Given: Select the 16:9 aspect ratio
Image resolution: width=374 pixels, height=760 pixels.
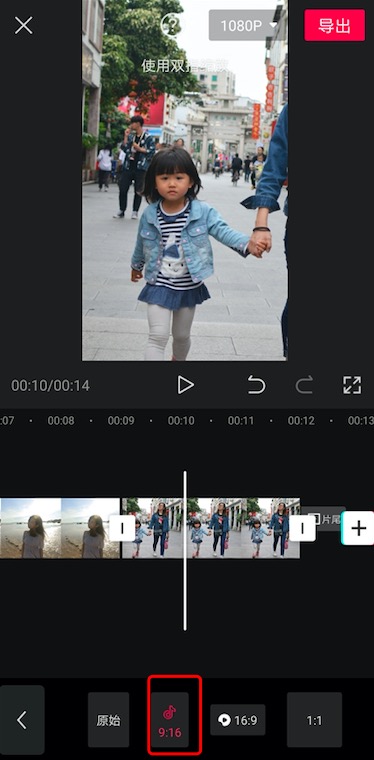Looking at the screenshot, I should tap(238, 720).
